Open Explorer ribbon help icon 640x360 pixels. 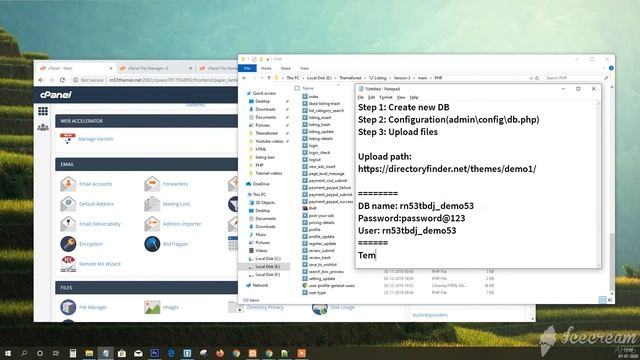point(611,68)
